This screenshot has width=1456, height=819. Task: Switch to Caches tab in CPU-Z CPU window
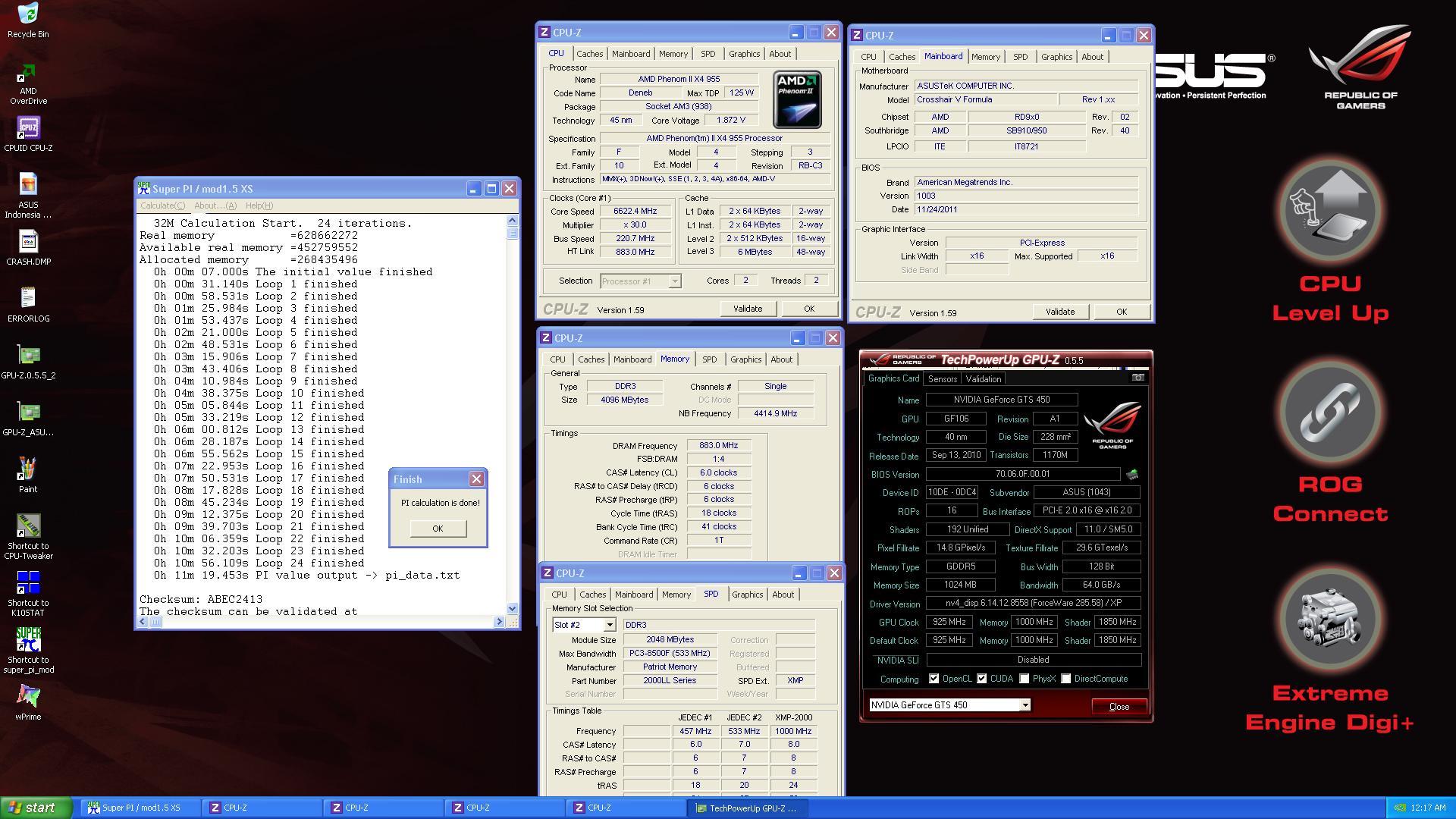[589, 54]
